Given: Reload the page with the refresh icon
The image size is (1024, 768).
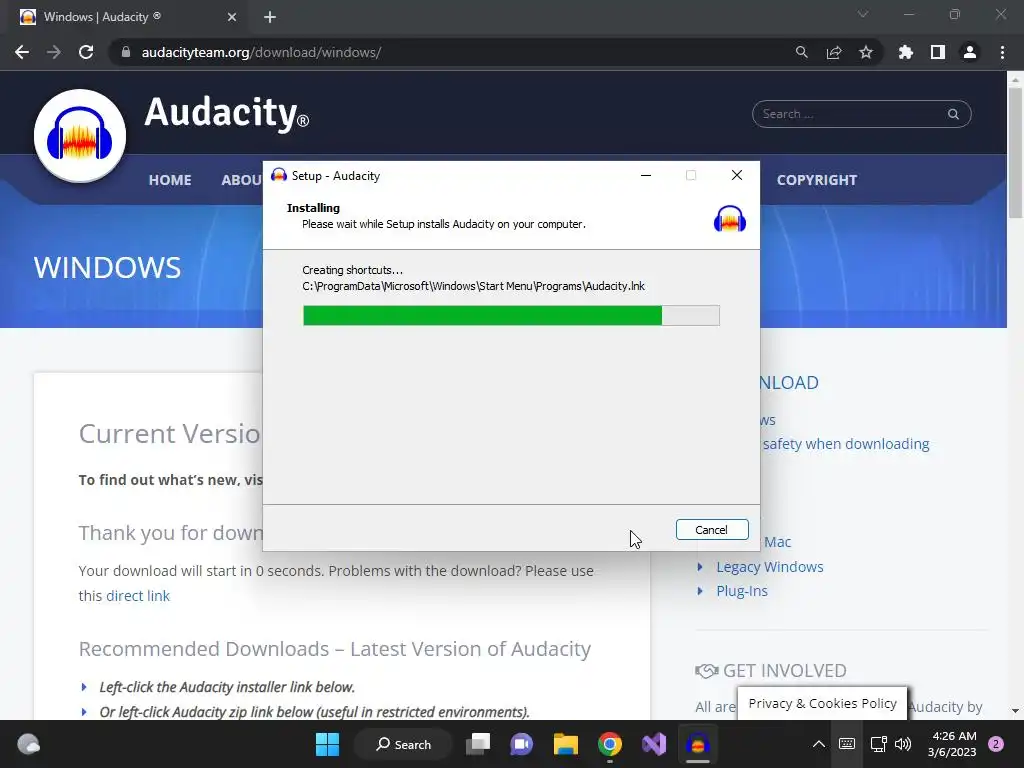Looking at the screenshot, I should click(x=86, y=52).
